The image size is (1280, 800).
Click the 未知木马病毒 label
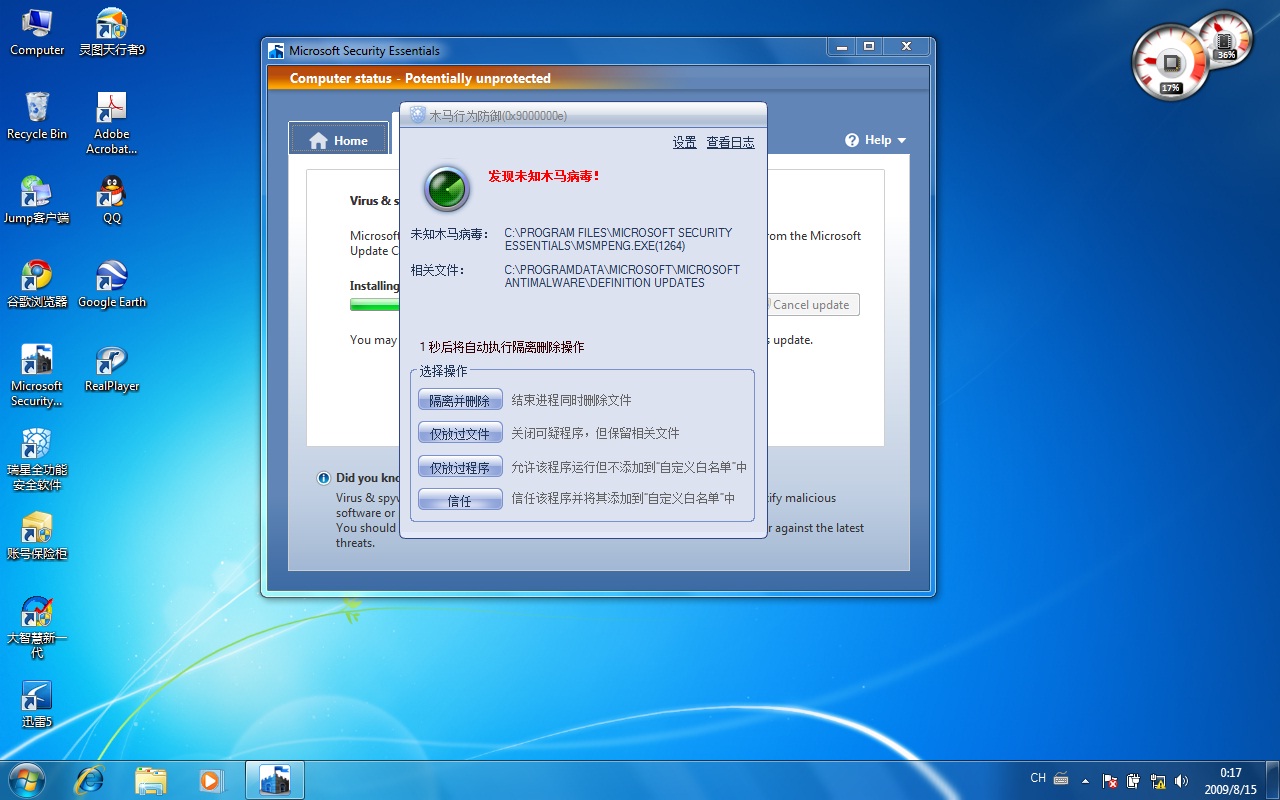(450, 234)
